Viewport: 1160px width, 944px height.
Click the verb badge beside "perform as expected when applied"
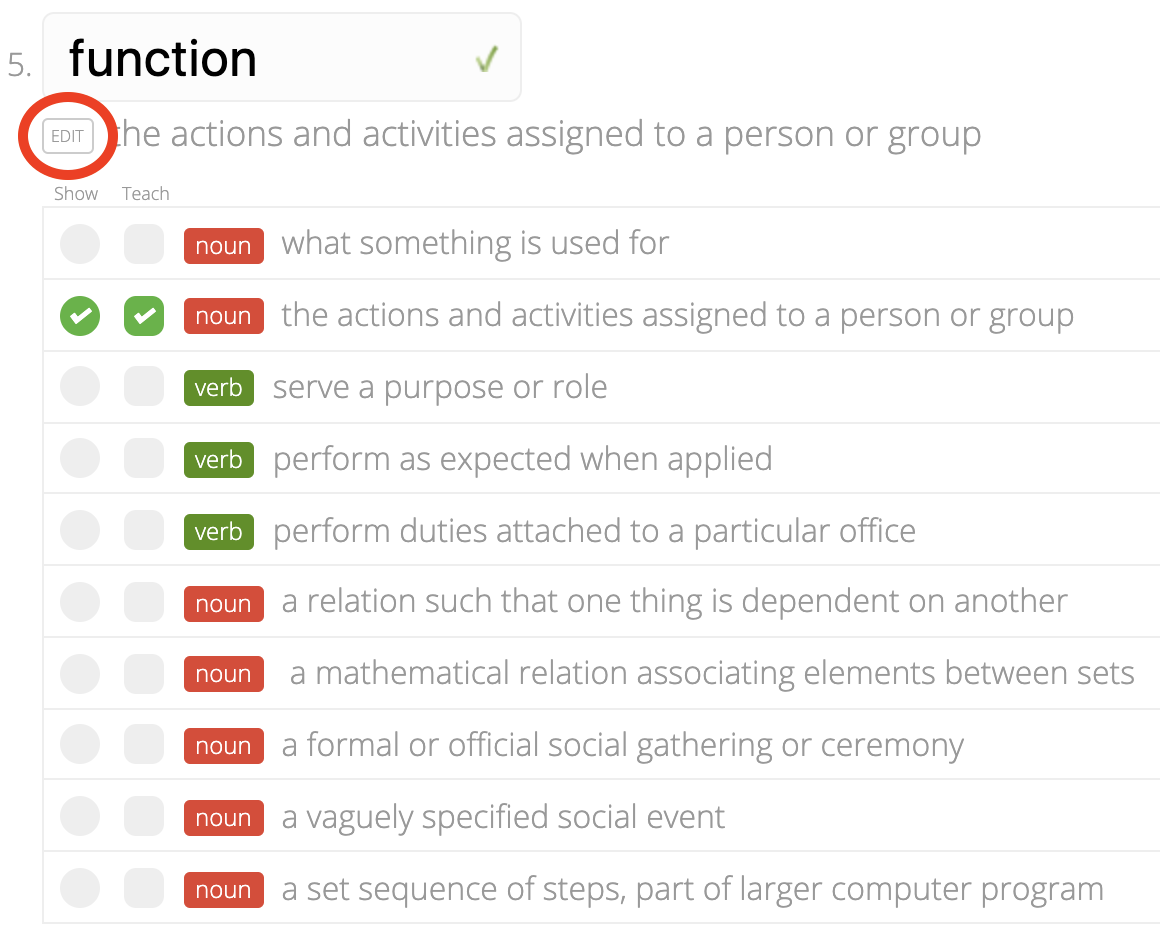pos(218,459)
